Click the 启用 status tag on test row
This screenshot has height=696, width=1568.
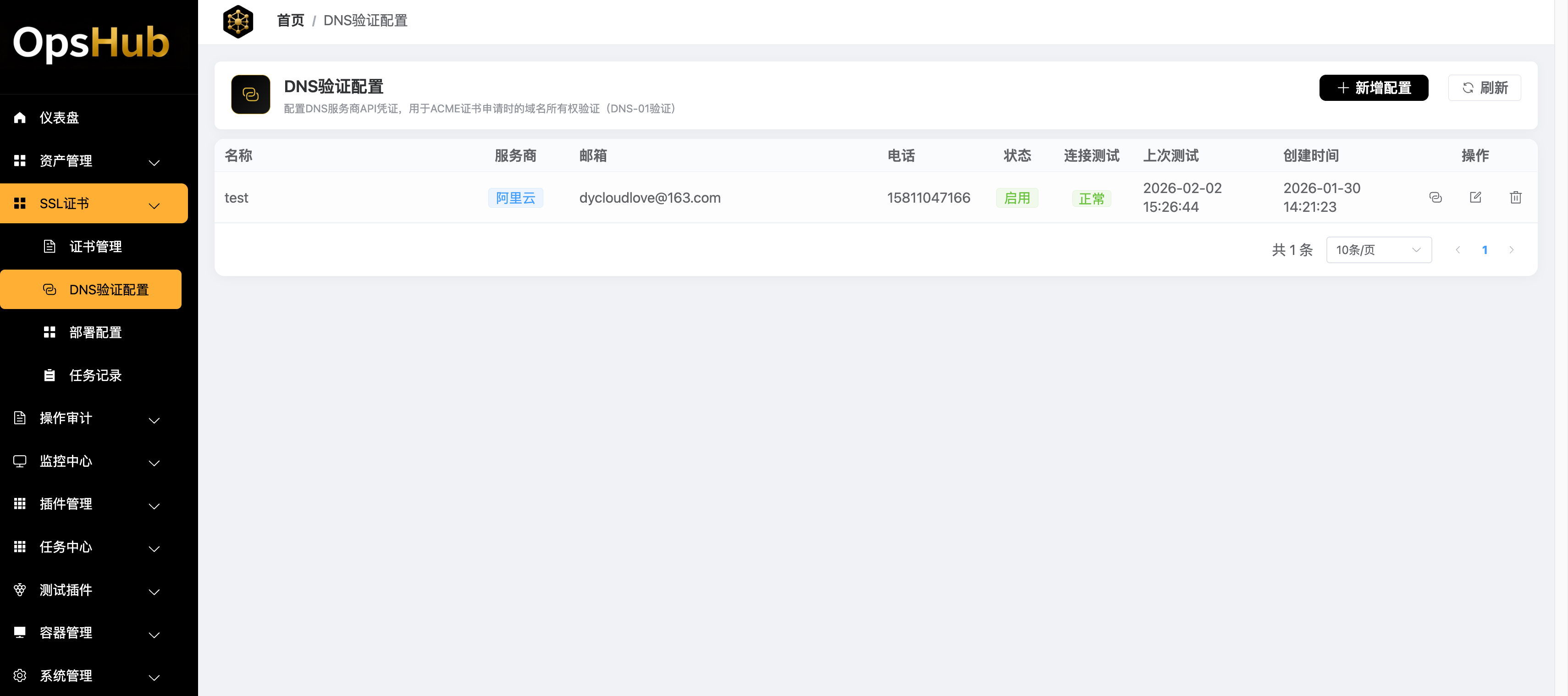[x=1017, y=197]
